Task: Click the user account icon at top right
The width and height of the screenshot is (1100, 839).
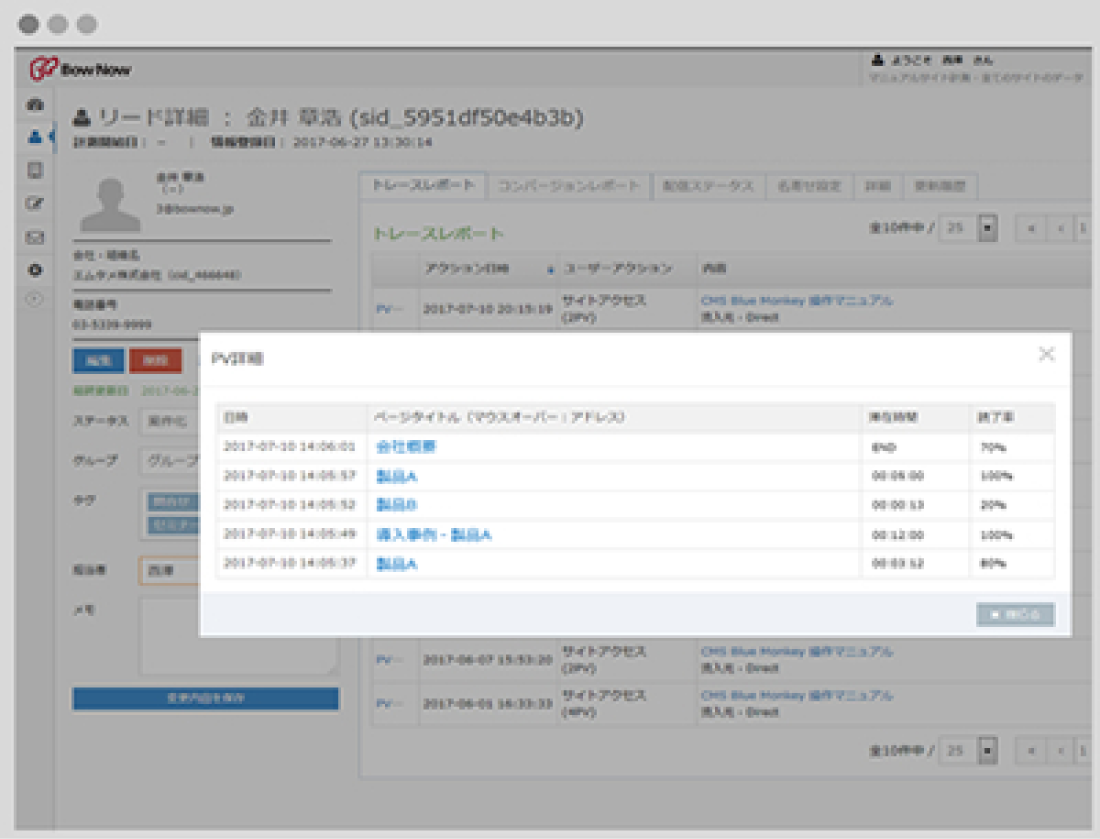Action: pyautogui.click(x=877, y=60)
